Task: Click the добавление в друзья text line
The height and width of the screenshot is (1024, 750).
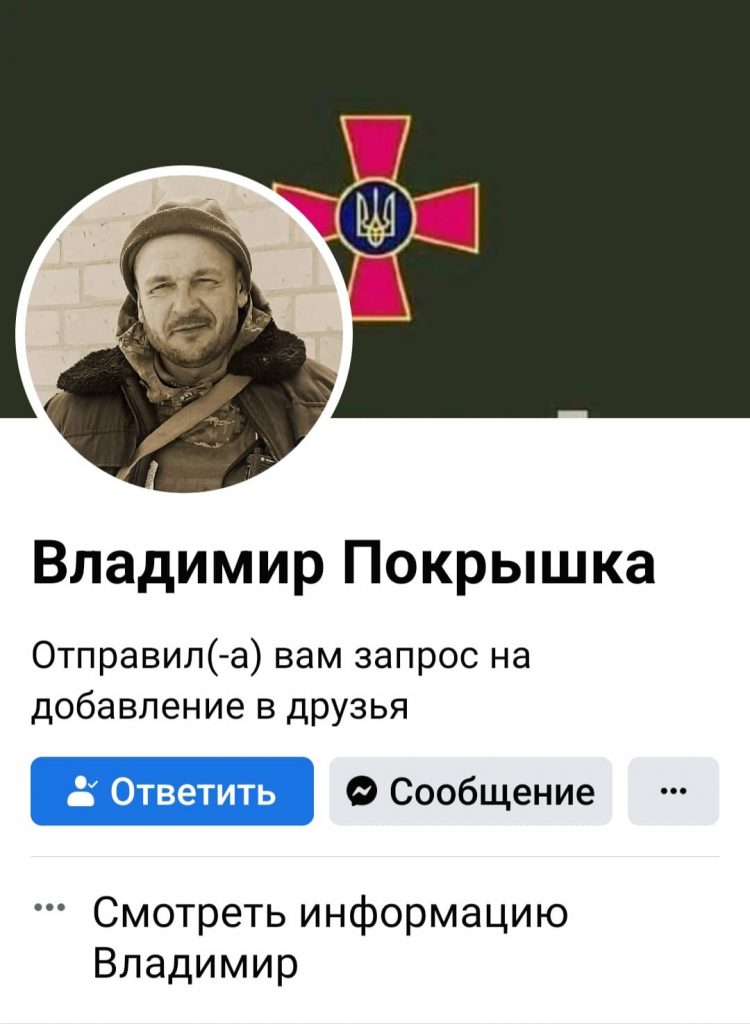Action: [x=220, y=707]
